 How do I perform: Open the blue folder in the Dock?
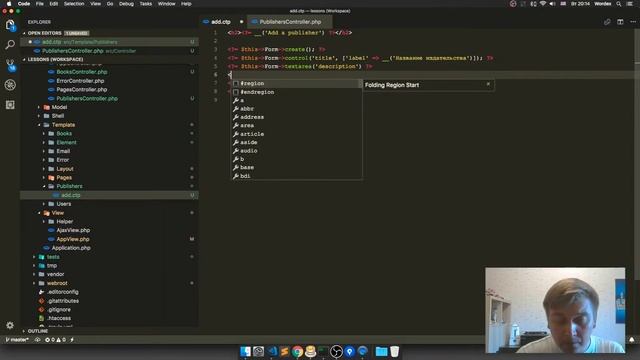(x=381, y=351)
